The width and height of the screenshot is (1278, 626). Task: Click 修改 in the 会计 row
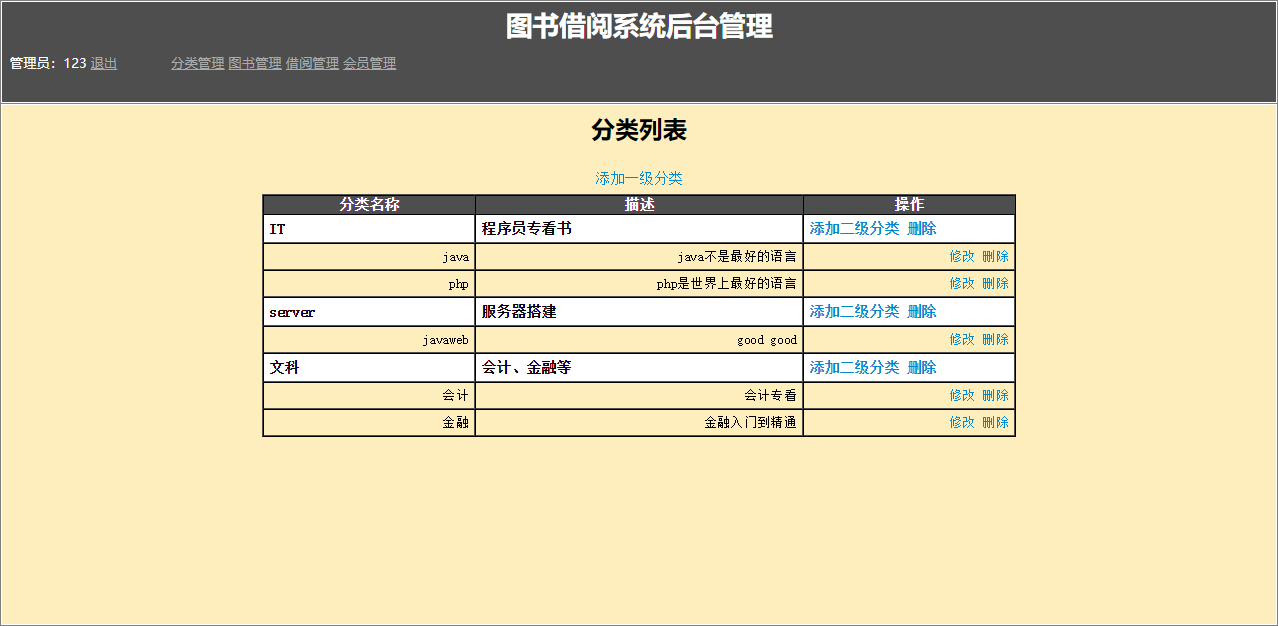point(962,396)
